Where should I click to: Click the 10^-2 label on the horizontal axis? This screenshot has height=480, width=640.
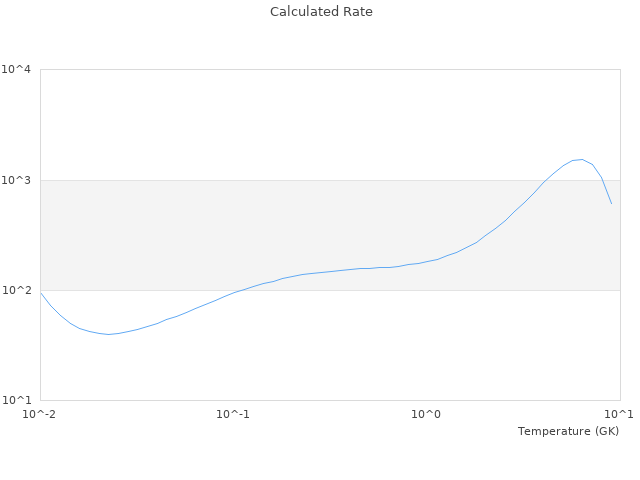(x=40, y=414)
